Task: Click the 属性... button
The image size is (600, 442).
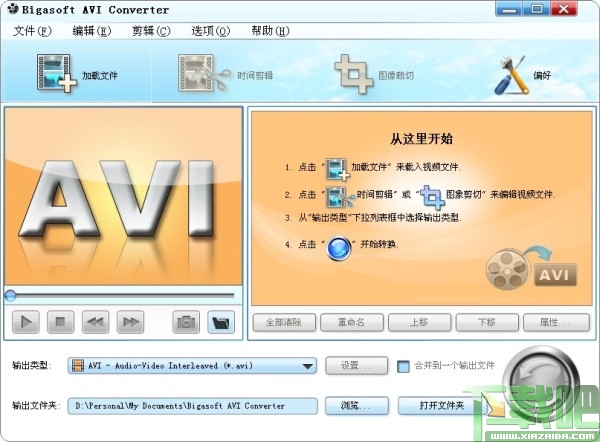Action: coord(556,323)
